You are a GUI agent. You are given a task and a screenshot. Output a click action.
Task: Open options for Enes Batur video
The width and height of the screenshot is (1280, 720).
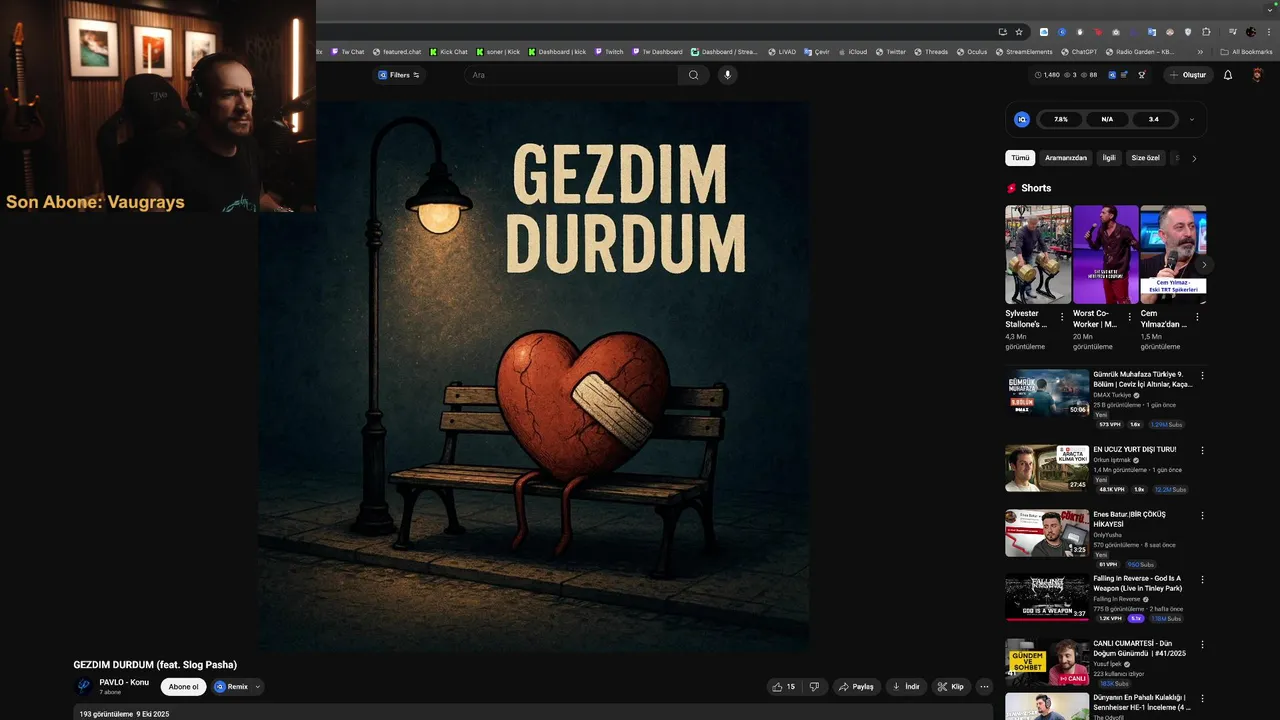pyautogui.click(x=1202, y=516)
